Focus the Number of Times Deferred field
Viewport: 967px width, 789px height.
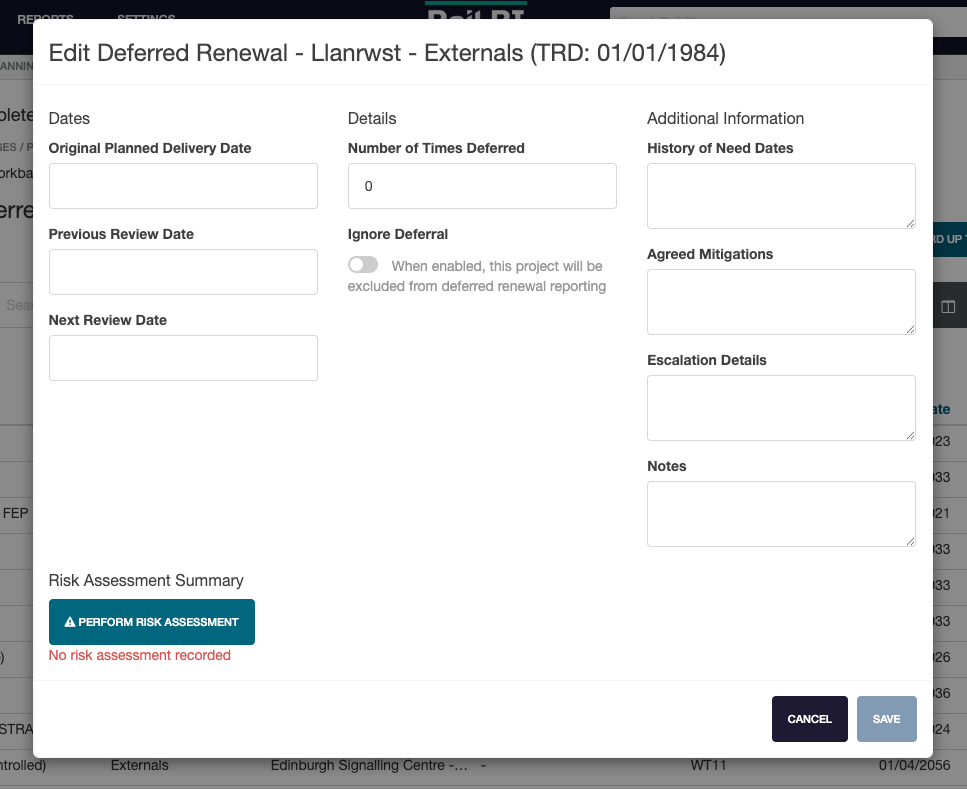482,186
